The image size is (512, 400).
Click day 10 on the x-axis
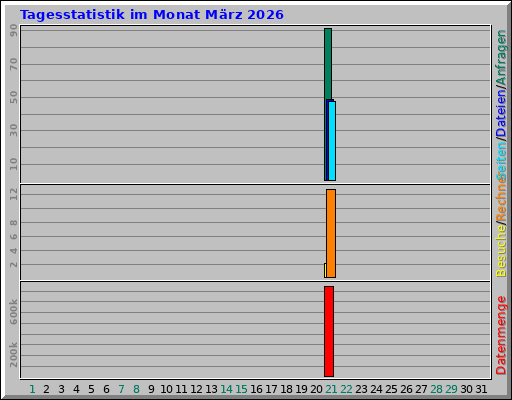pyautogui.click(x=166, y=389)
